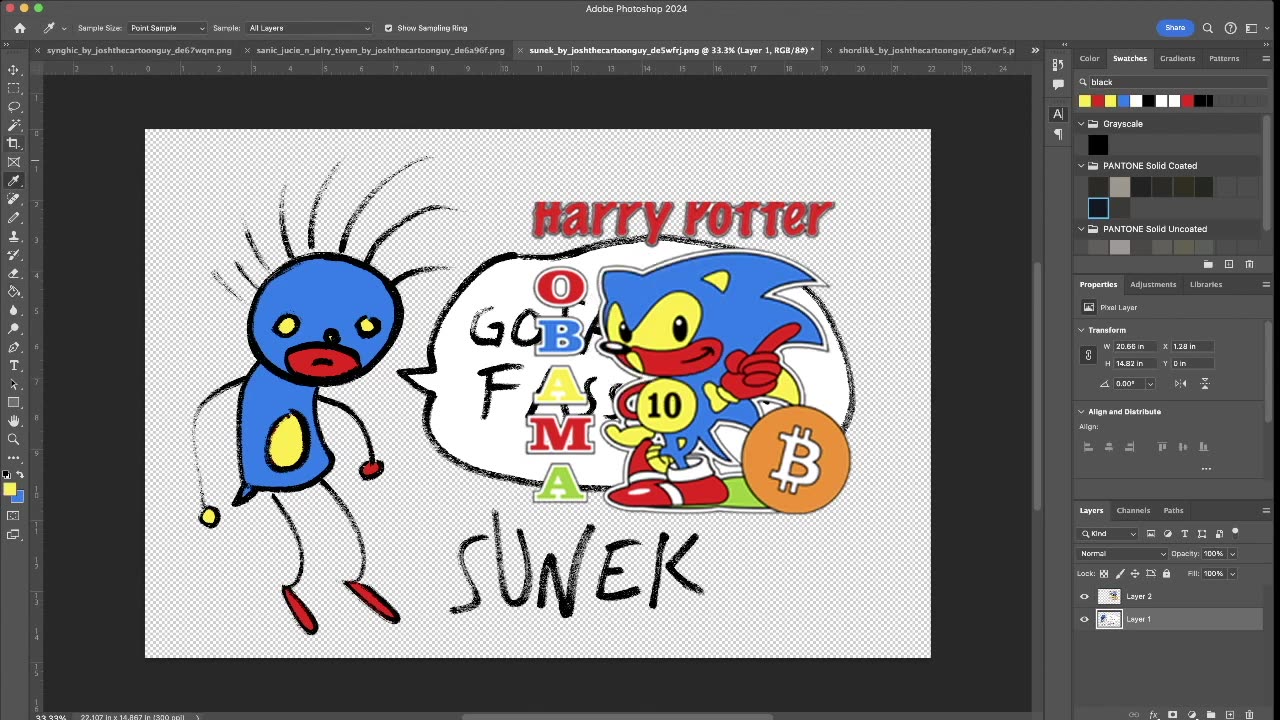Toggle lock image pixels brush icon
1280x720 pixels.
coord(1119,574)
